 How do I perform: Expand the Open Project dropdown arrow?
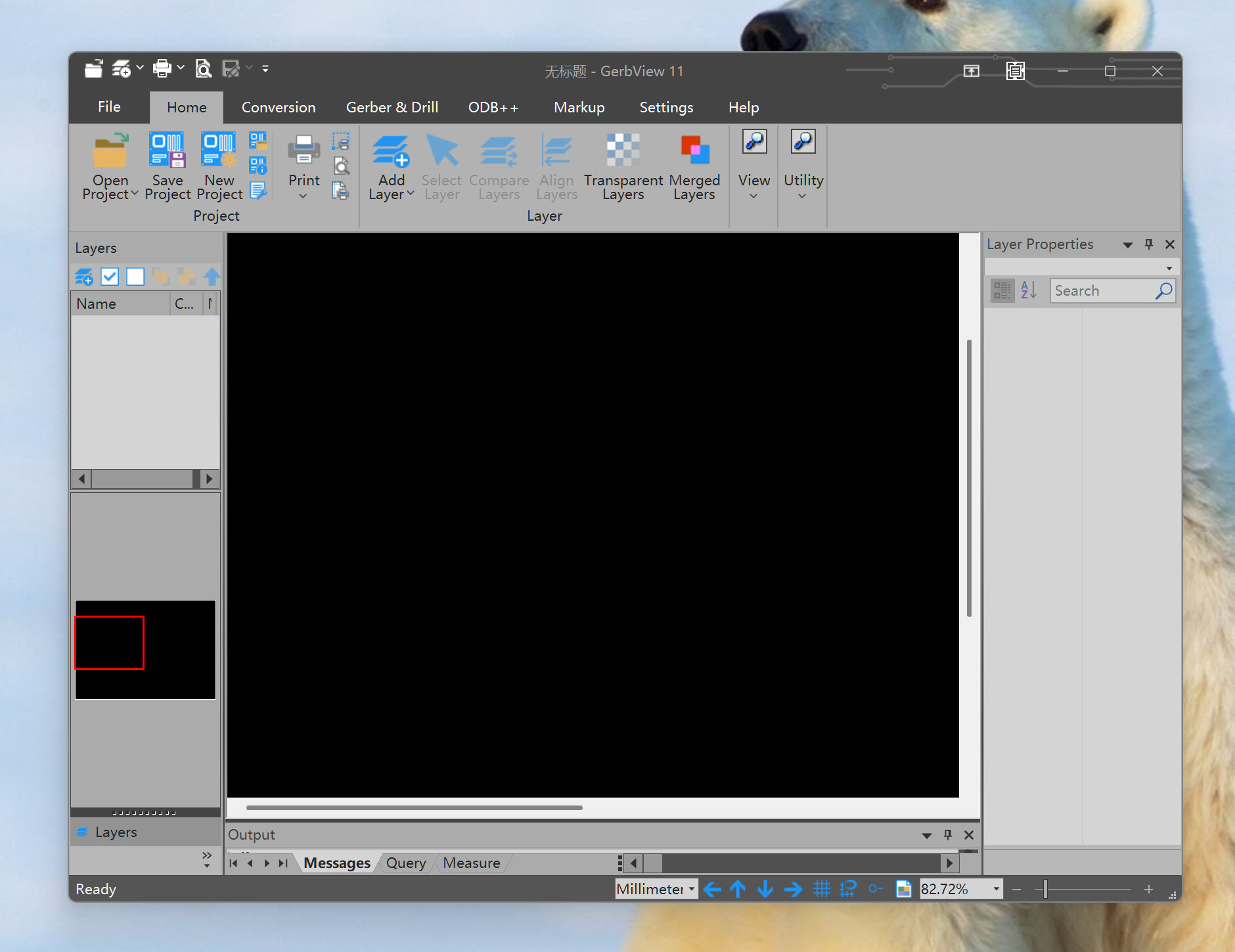click(x=135, y=194)
